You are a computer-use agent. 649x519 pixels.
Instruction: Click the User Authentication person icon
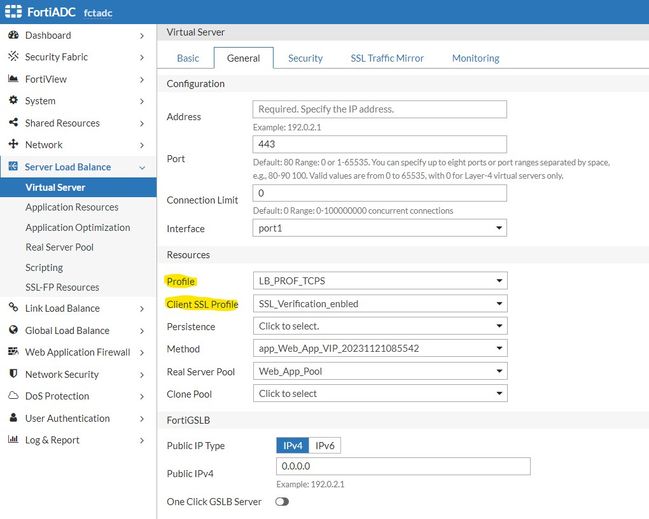(13, 418)
